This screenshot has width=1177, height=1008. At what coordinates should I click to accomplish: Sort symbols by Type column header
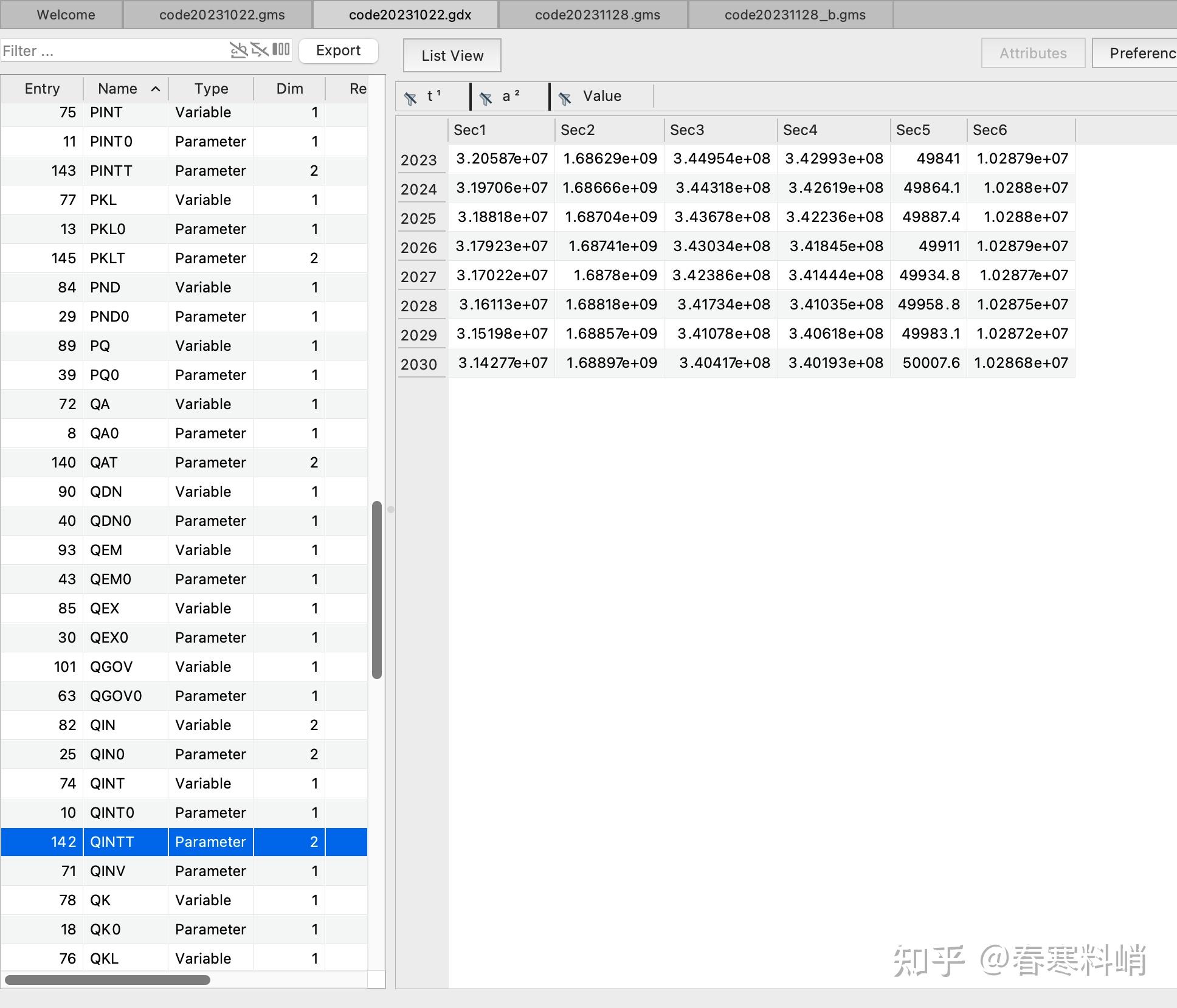click(211, 89)
